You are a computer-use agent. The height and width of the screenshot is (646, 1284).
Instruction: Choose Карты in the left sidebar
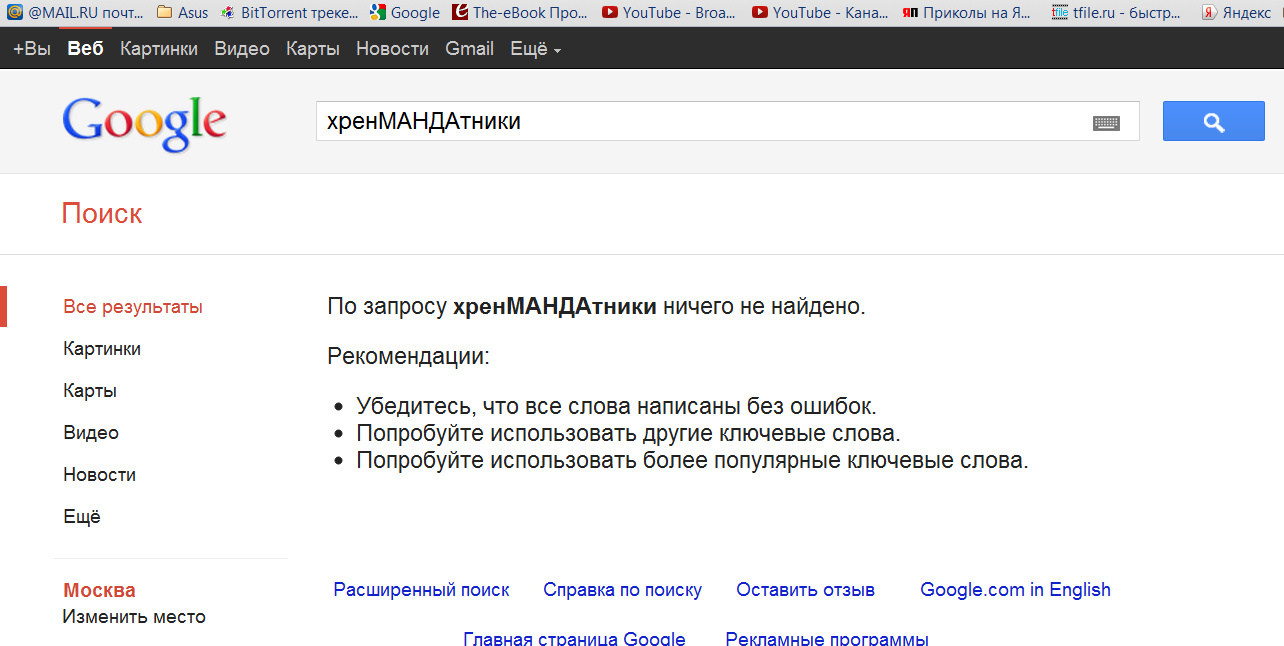90,391
